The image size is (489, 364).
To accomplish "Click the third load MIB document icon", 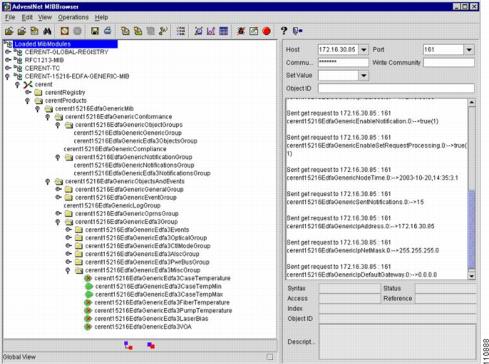I will [x=34, y=31].
